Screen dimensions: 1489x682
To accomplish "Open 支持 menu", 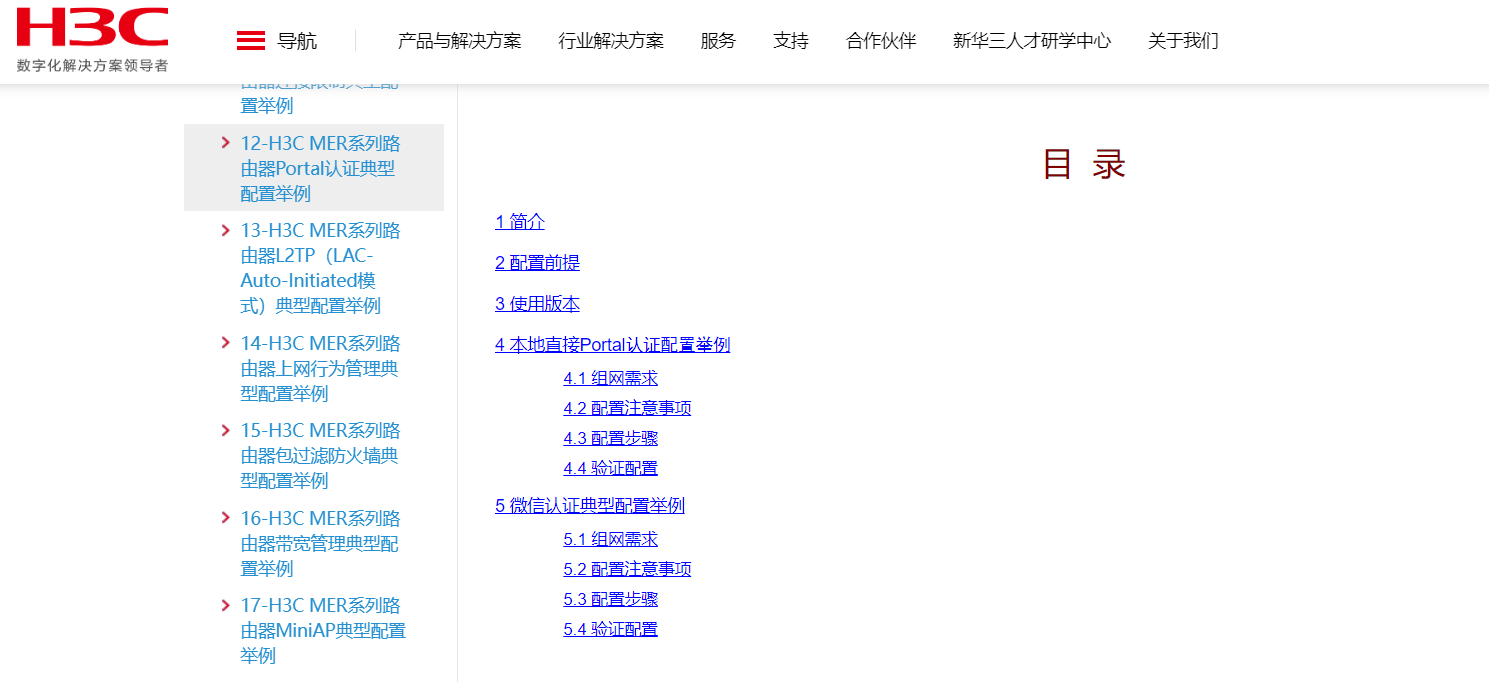I will pos(791,41).
